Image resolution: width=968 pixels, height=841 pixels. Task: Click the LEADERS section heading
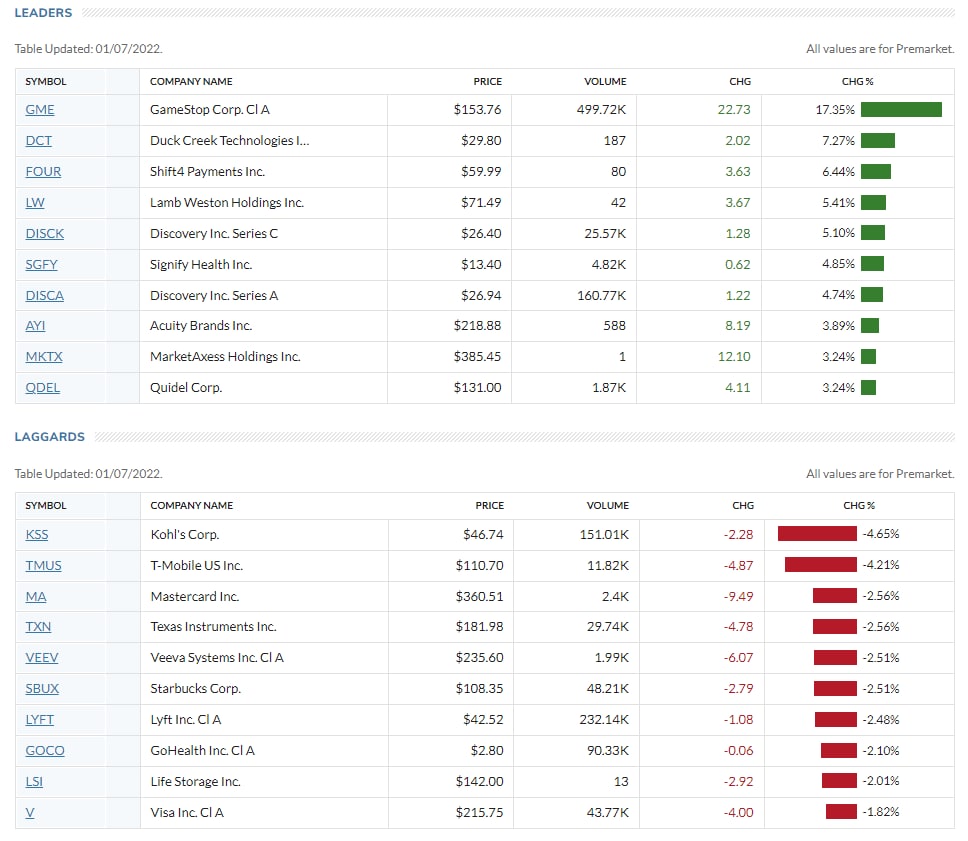(43, 13)
